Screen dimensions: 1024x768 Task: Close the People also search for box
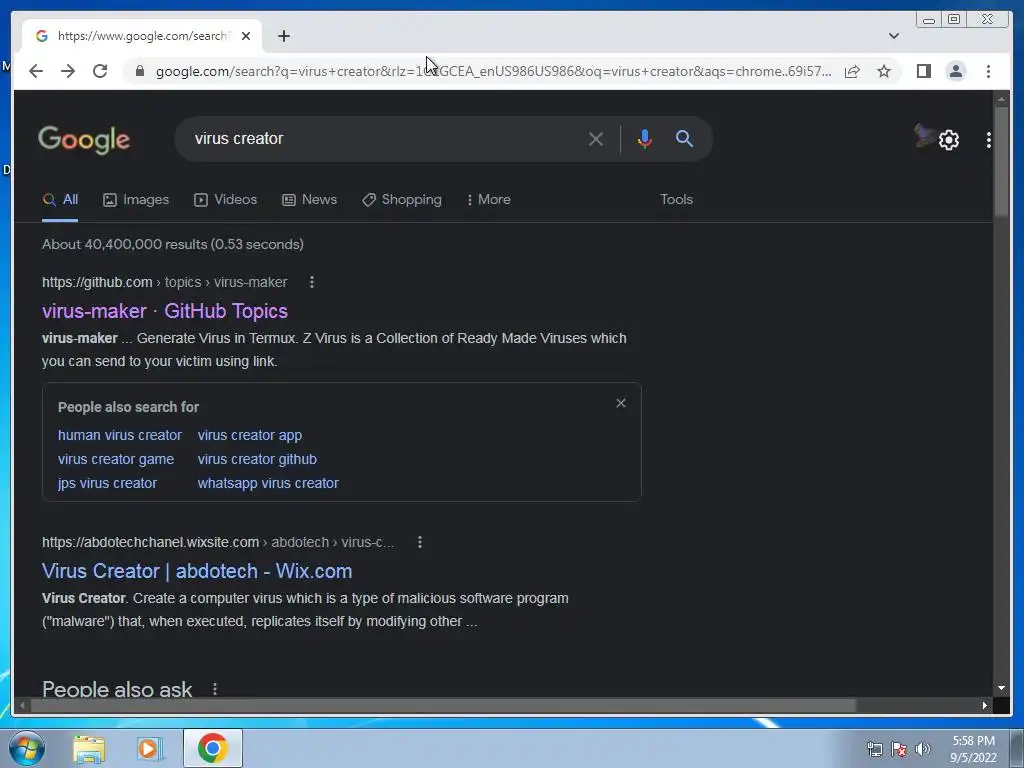[620, 403]
